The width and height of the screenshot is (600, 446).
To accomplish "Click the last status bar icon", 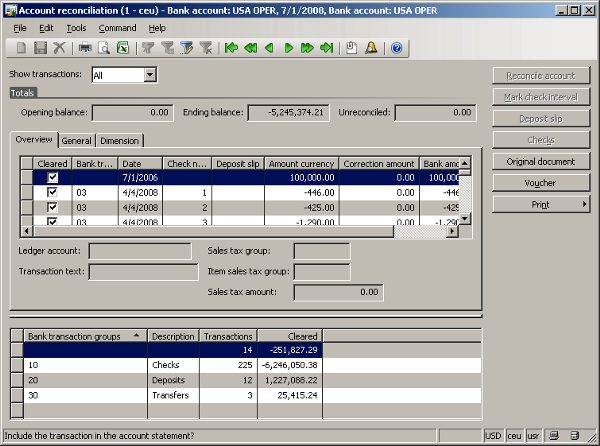I will pos(575,436).
